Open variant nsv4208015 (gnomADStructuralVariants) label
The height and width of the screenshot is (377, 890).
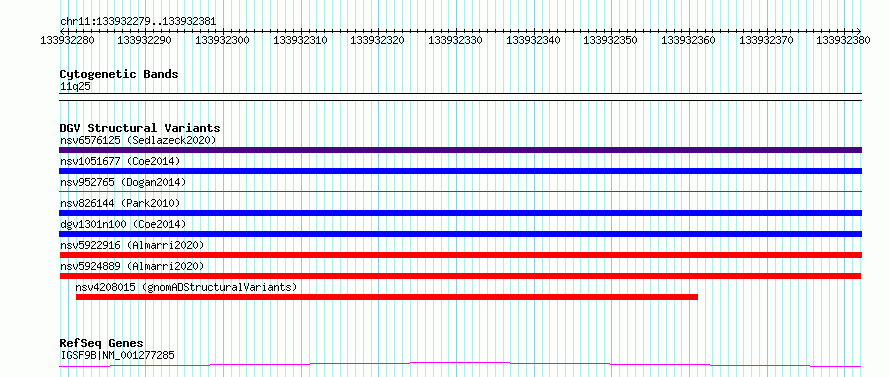[x=186, y=287]
